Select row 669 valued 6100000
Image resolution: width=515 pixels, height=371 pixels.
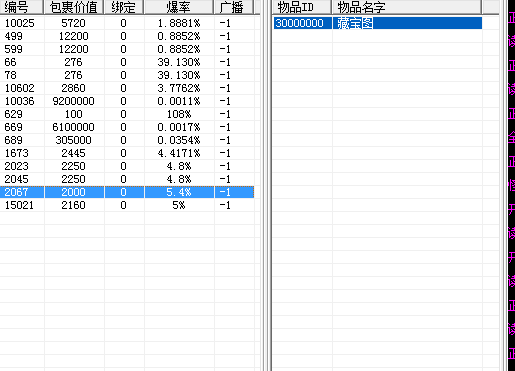pyautogui.click(x=127, y=127)
